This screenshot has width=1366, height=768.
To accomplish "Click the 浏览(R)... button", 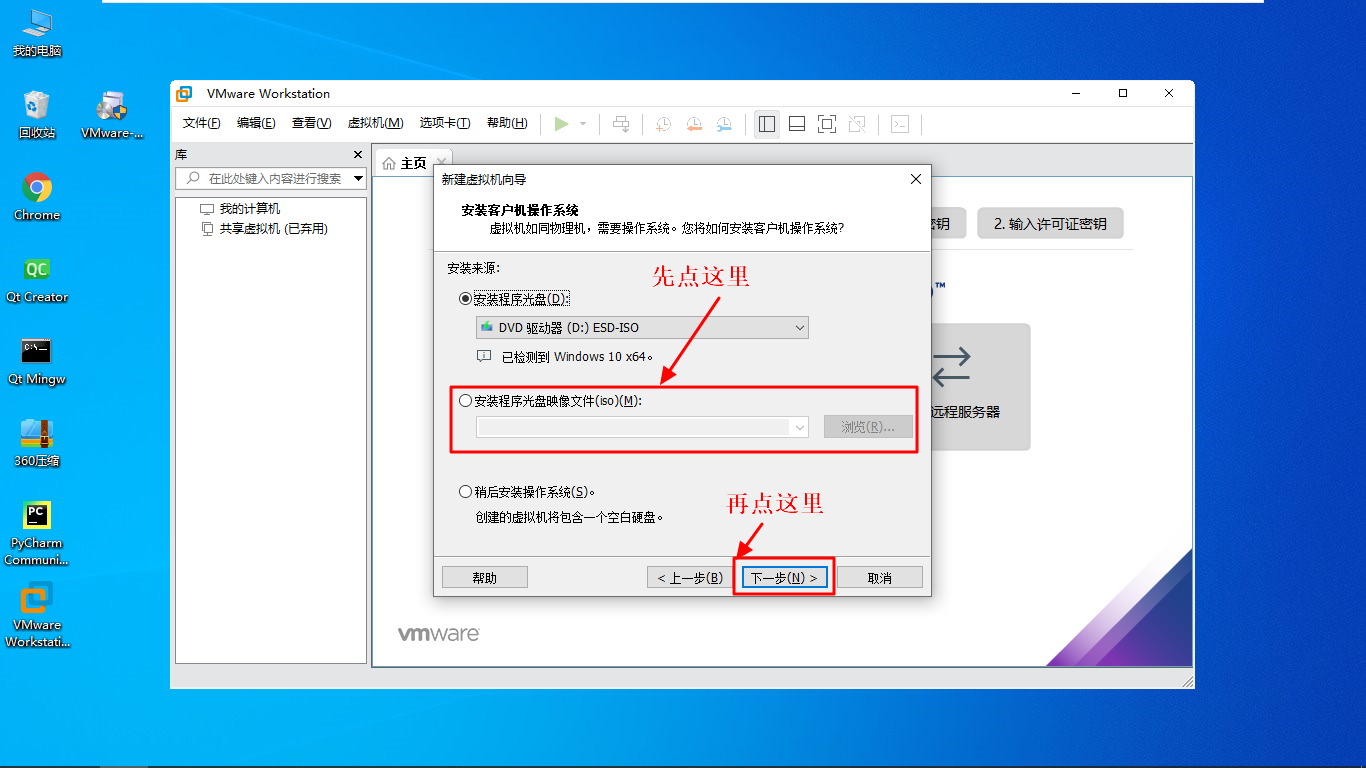I will (x=869, y=427).
